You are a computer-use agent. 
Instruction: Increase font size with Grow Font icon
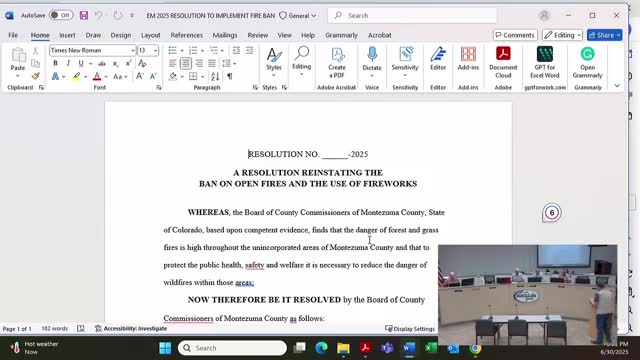(x=140, y=76)
